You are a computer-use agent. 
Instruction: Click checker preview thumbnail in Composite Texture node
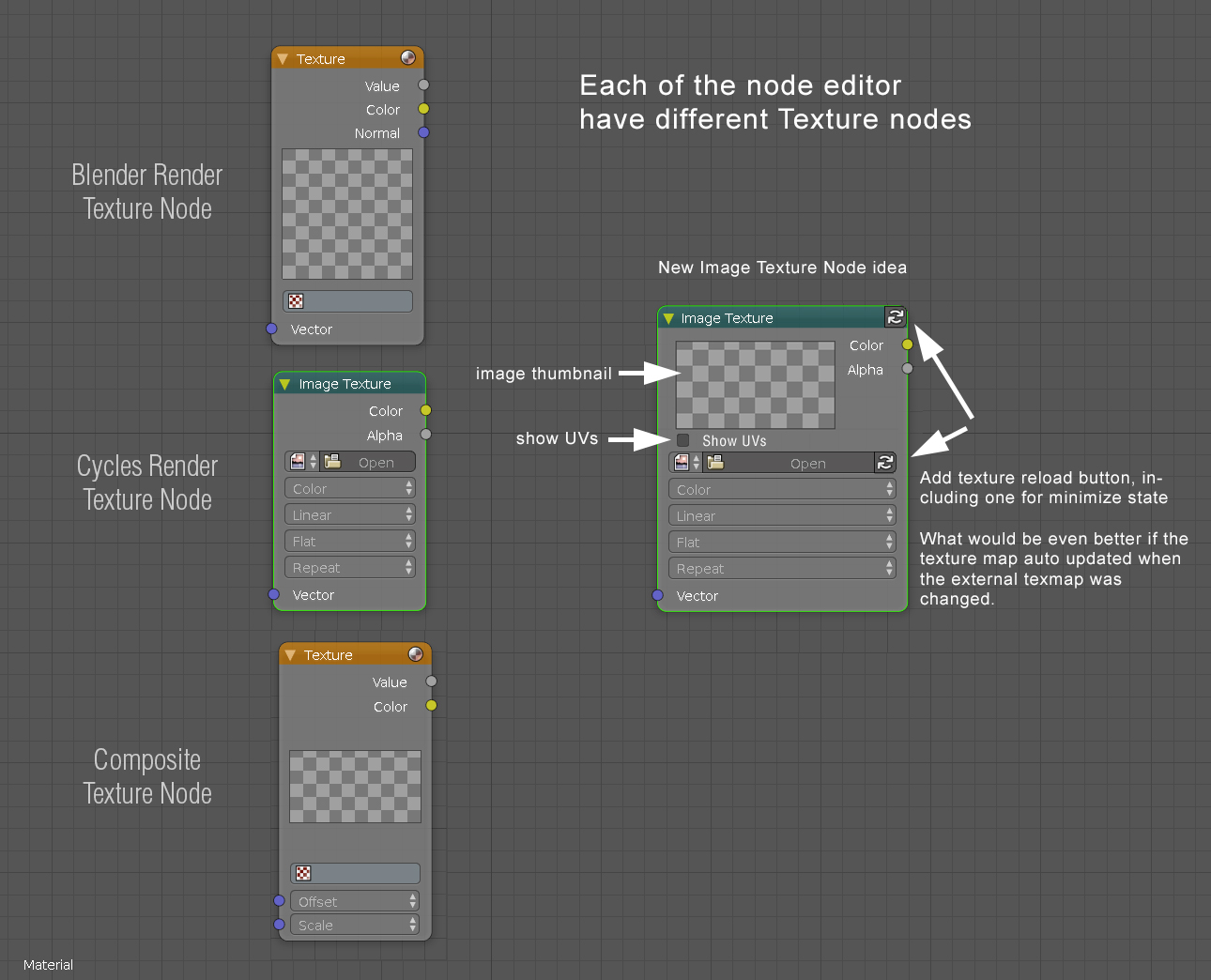click(355, 787)
